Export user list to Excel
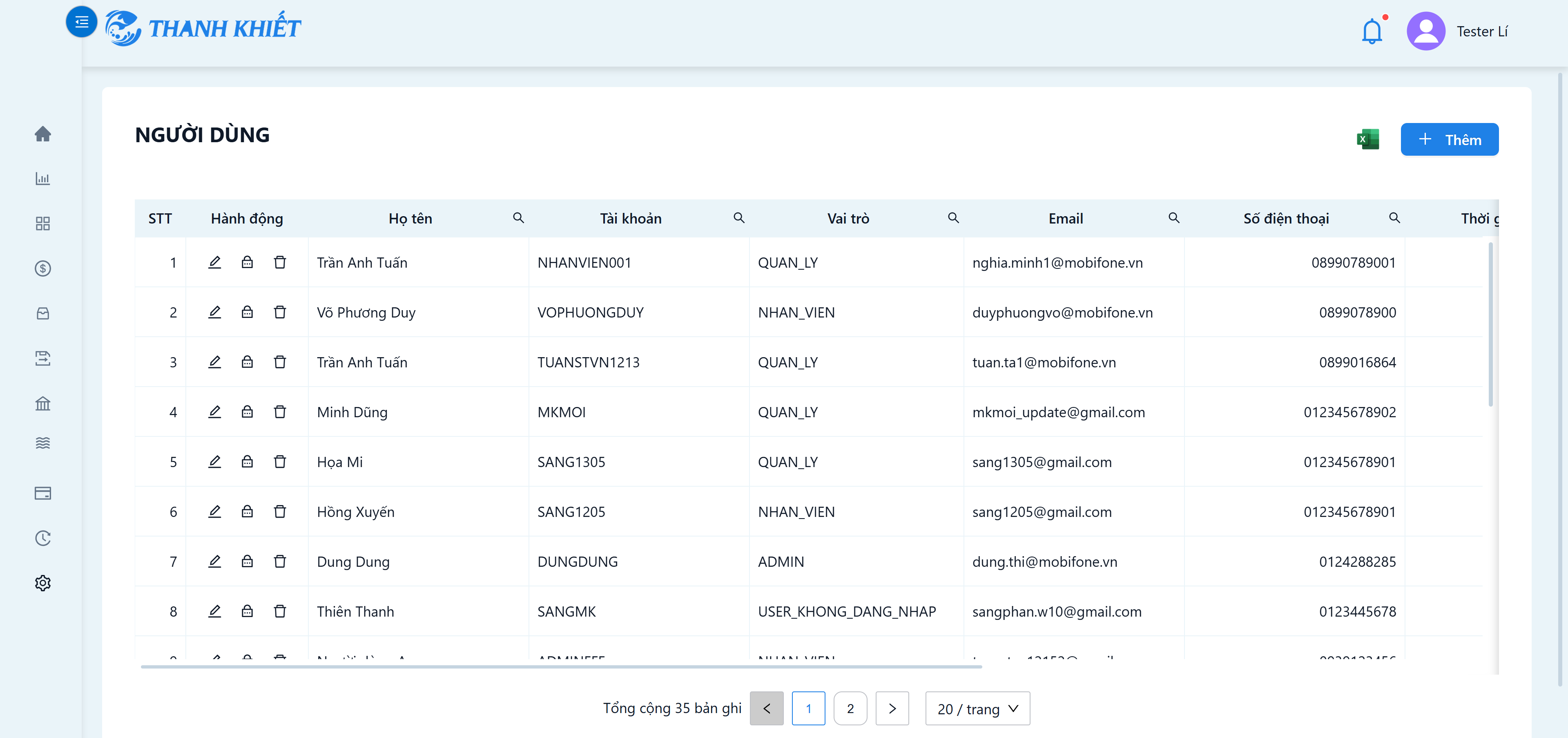Viewport: 1568px width, 738px height. click(x=1367, y=139)
